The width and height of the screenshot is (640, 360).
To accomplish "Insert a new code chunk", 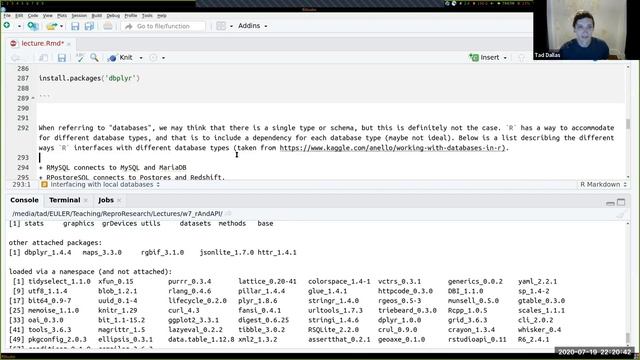I will coord(484,58).
